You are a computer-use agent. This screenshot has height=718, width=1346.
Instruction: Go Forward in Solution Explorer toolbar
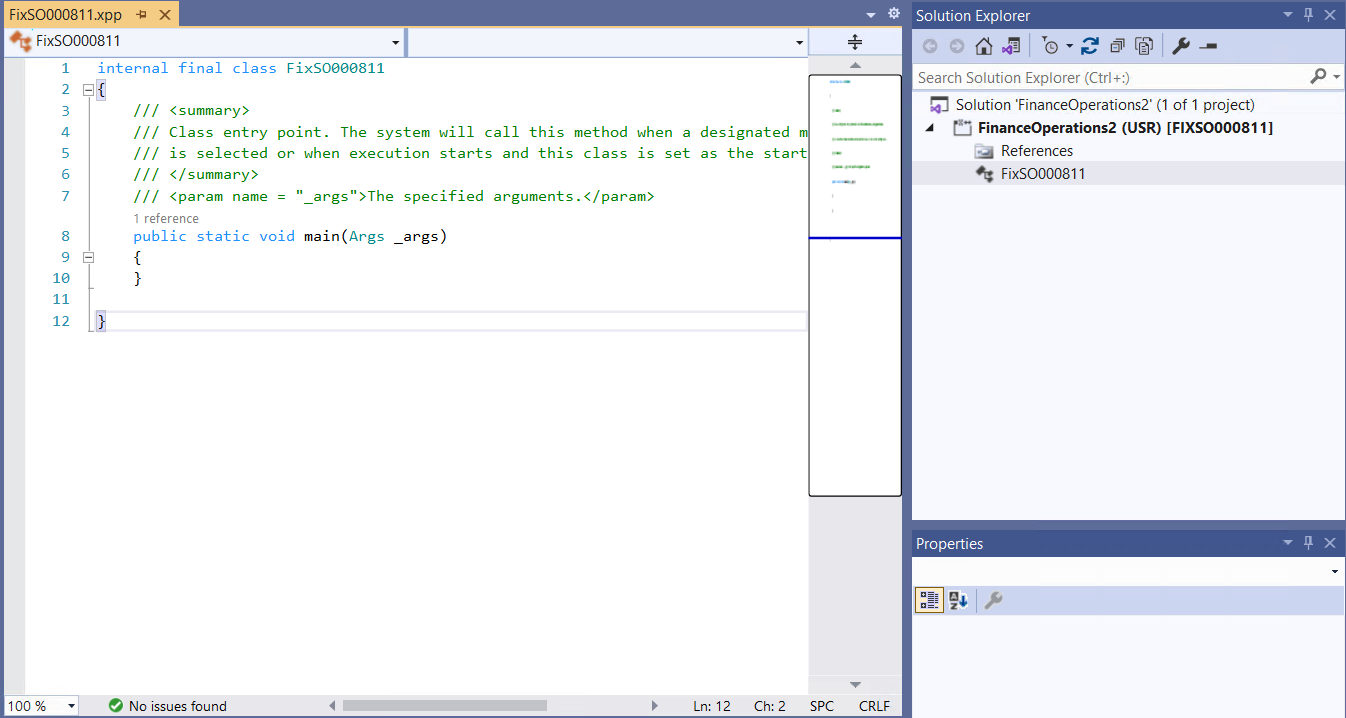tap(957, 46)
